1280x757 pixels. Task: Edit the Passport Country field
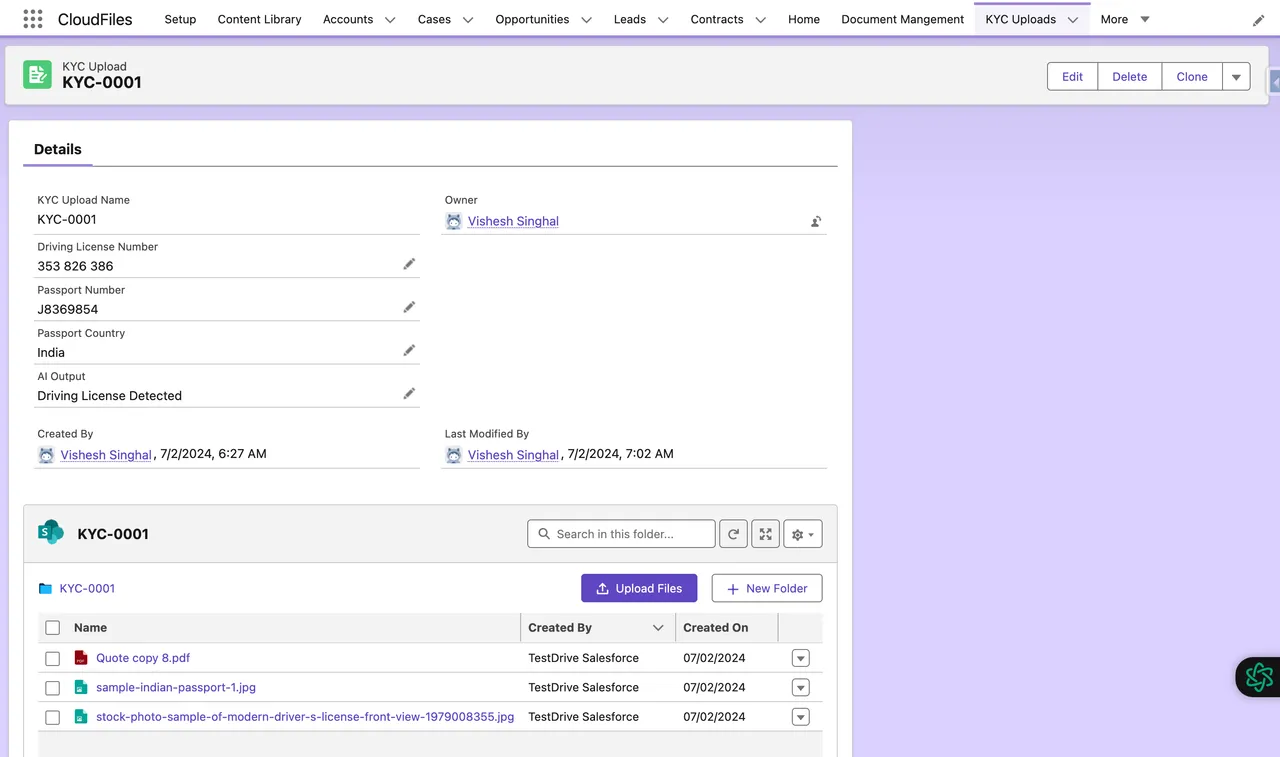tap(409, 349)
